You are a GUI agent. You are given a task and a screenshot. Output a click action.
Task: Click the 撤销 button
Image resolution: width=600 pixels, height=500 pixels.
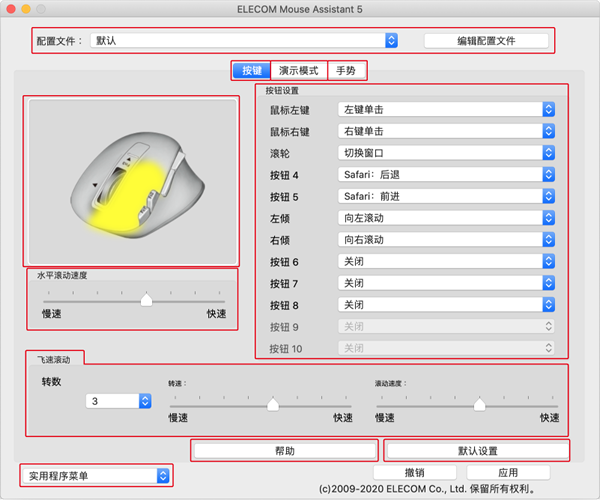point(415,472)
